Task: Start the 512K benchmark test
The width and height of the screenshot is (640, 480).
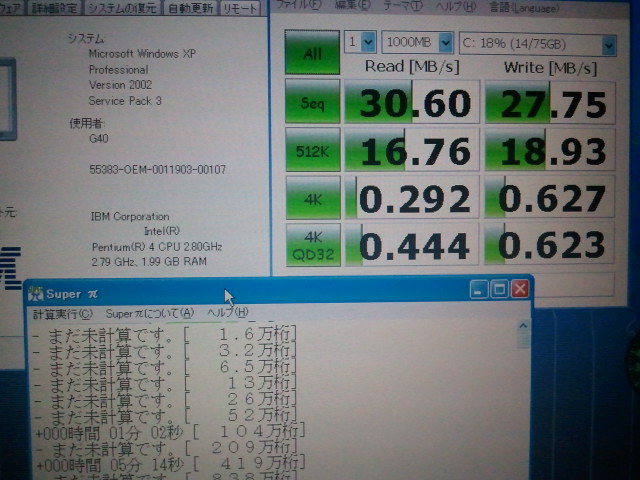Action: [x=313, y=150]
